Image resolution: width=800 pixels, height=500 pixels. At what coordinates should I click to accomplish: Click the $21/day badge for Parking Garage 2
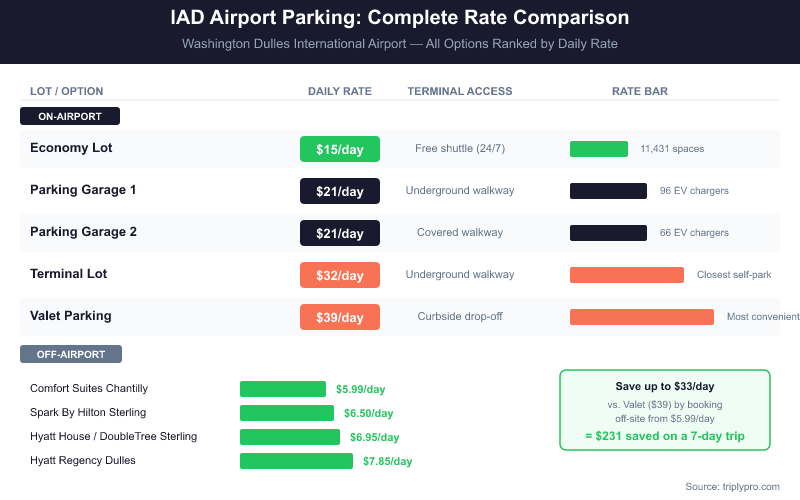340,233
